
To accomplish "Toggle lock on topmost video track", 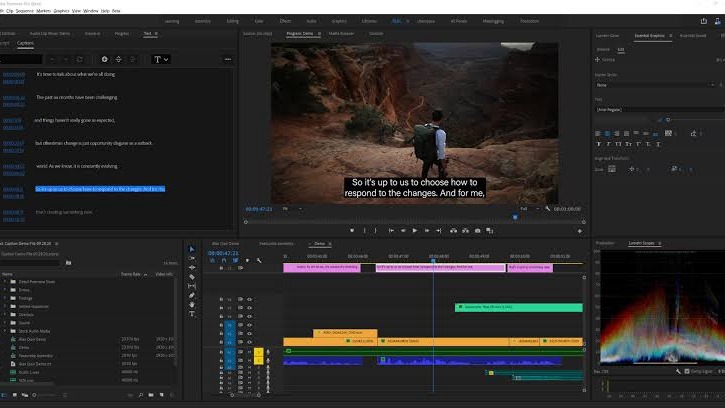I will point(221,300).
